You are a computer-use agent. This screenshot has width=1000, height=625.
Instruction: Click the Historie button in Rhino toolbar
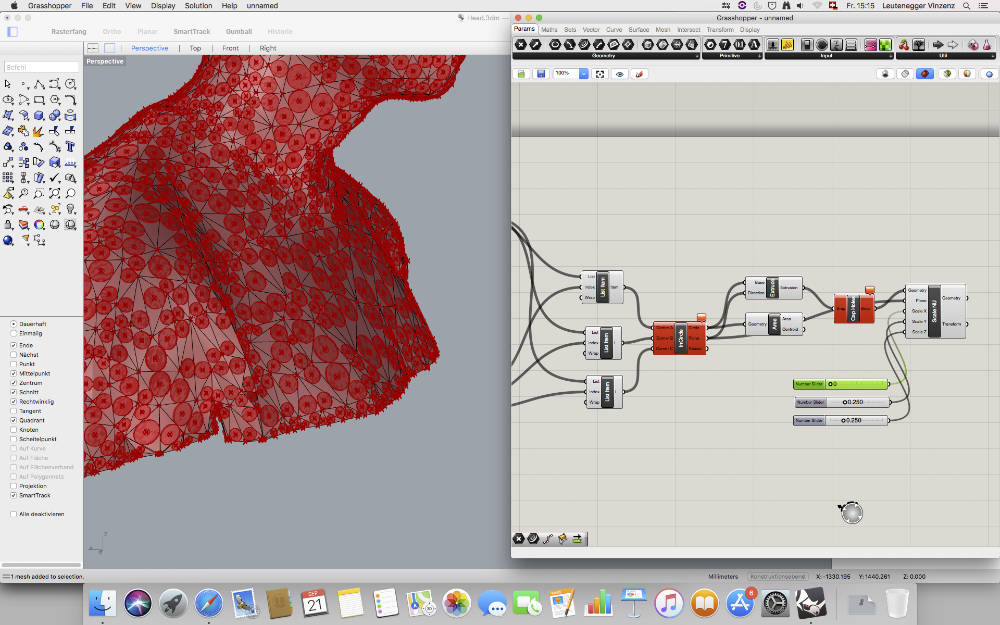click(x=280, y=31)
